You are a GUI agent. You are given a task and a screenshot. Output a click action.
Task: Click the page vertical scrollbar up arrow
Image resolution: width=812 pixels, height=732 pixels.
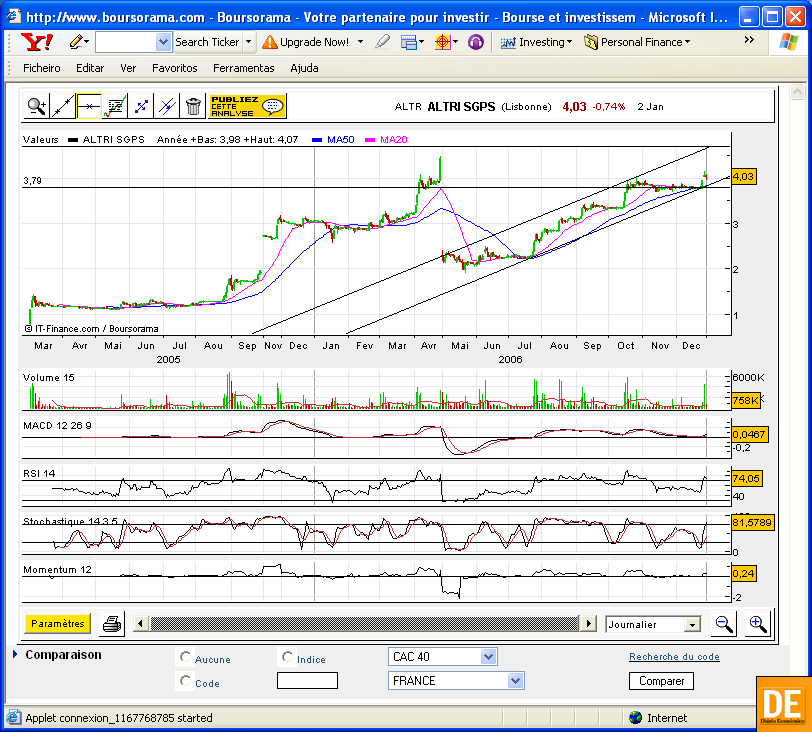(798, 92)
